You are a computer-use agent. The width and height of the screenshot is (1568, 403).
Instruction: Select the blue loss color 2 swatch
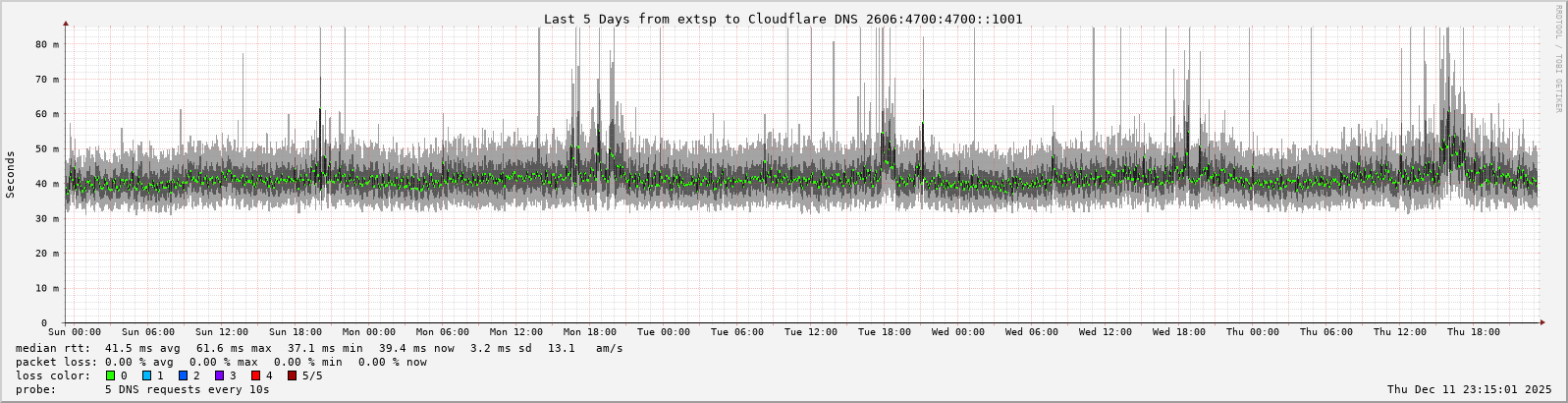point(183,375)
